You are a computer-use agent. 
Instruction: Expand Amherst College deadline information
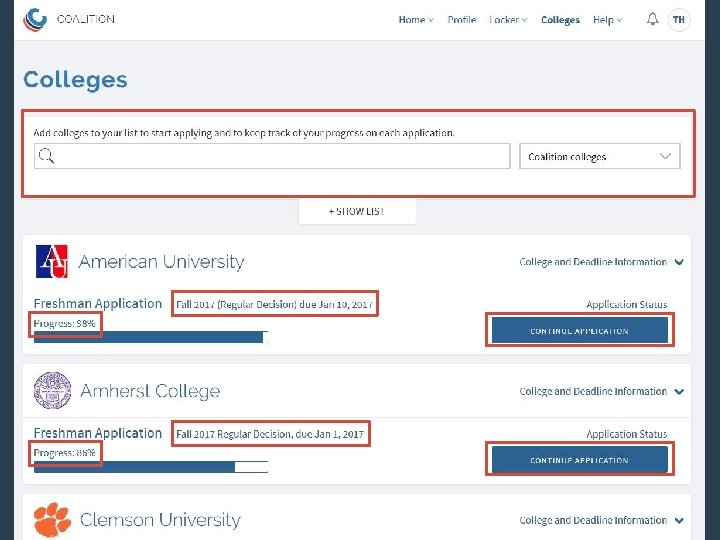tap(600, 391)
